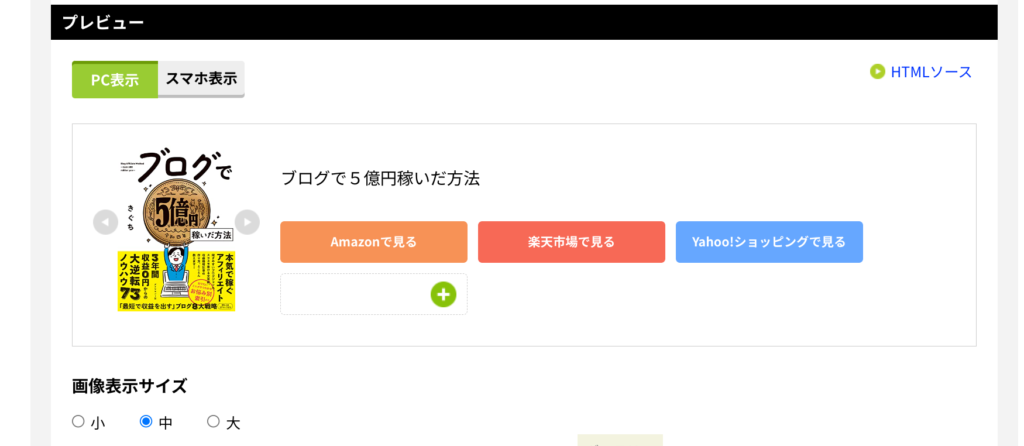The height and width of the screenshot is (446, 1024).
Task: Click the green play icon beside HTMLソース
Action: tap(877, 71)
